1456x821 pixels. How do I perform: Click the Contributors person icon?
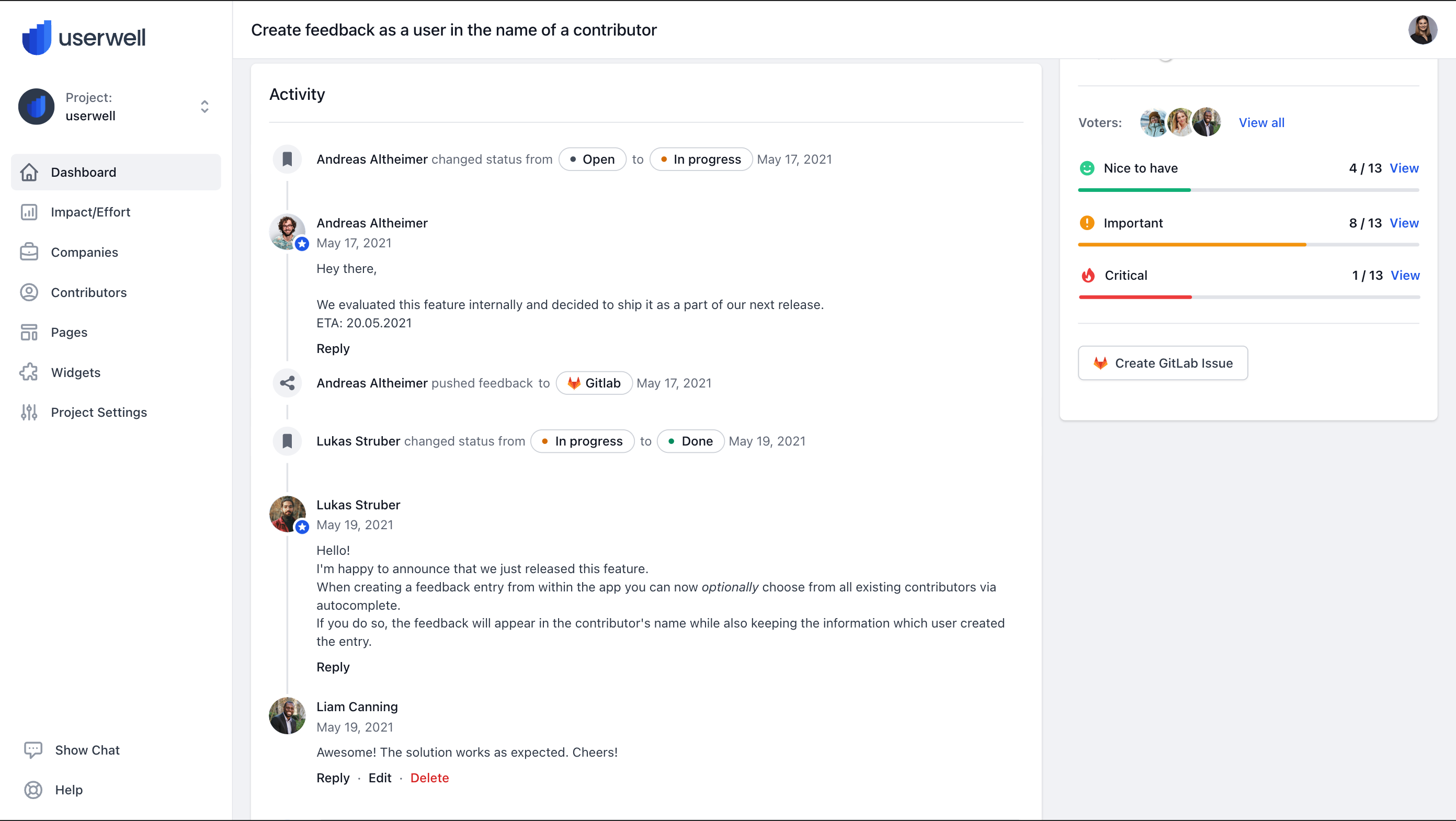point(29,292)
